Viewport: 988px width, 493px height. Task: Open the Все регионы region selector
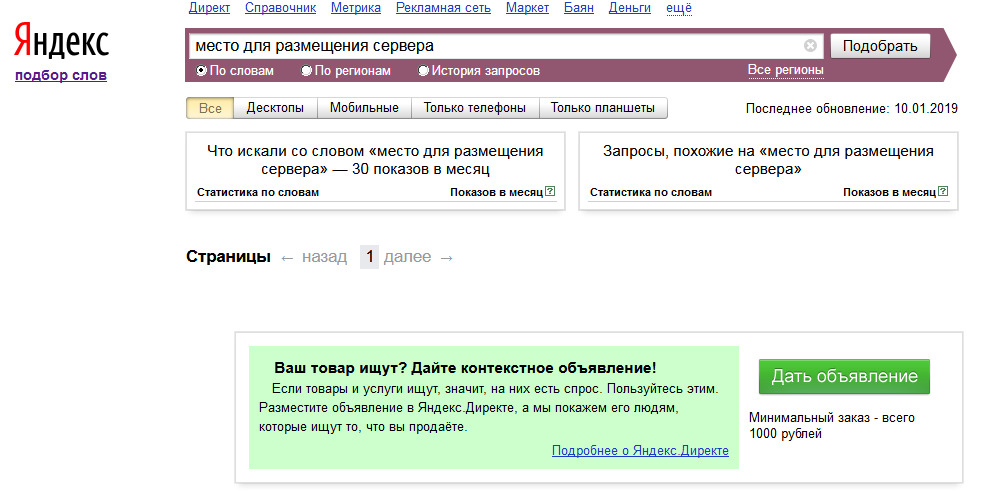coord(786,70)
